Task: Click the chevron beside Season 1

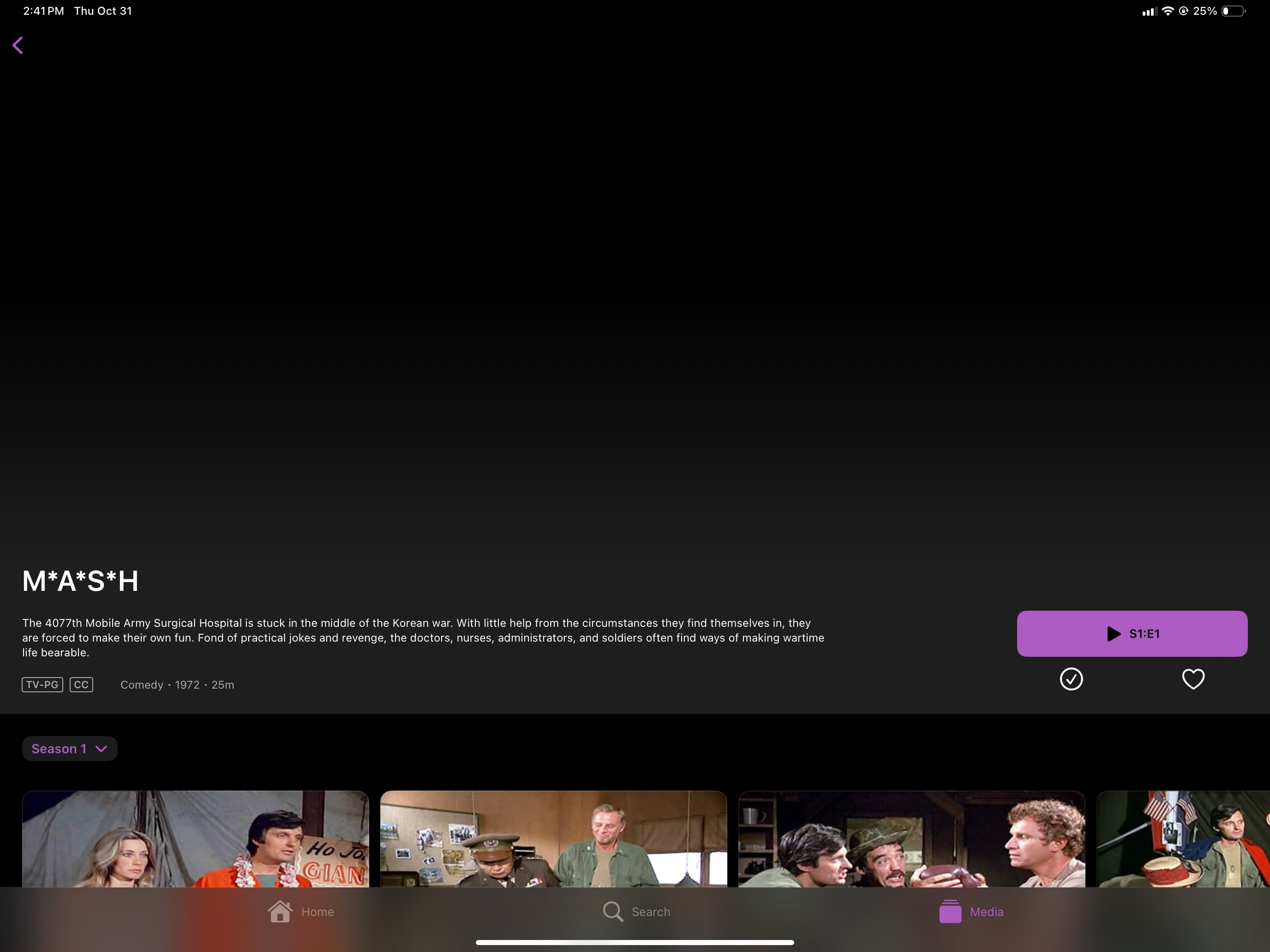Action: click(101, 749)
